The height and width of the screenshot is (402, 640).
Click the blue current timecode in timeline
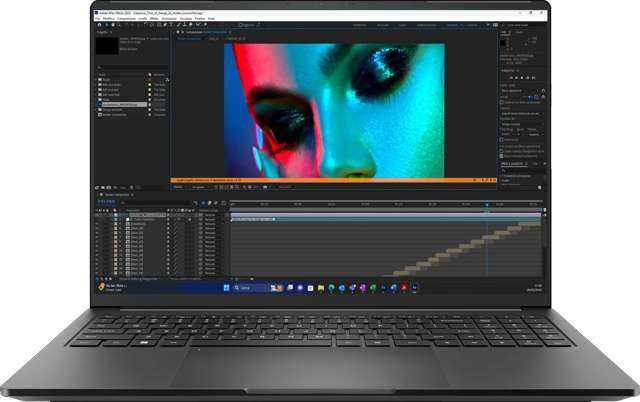point(106,202)
